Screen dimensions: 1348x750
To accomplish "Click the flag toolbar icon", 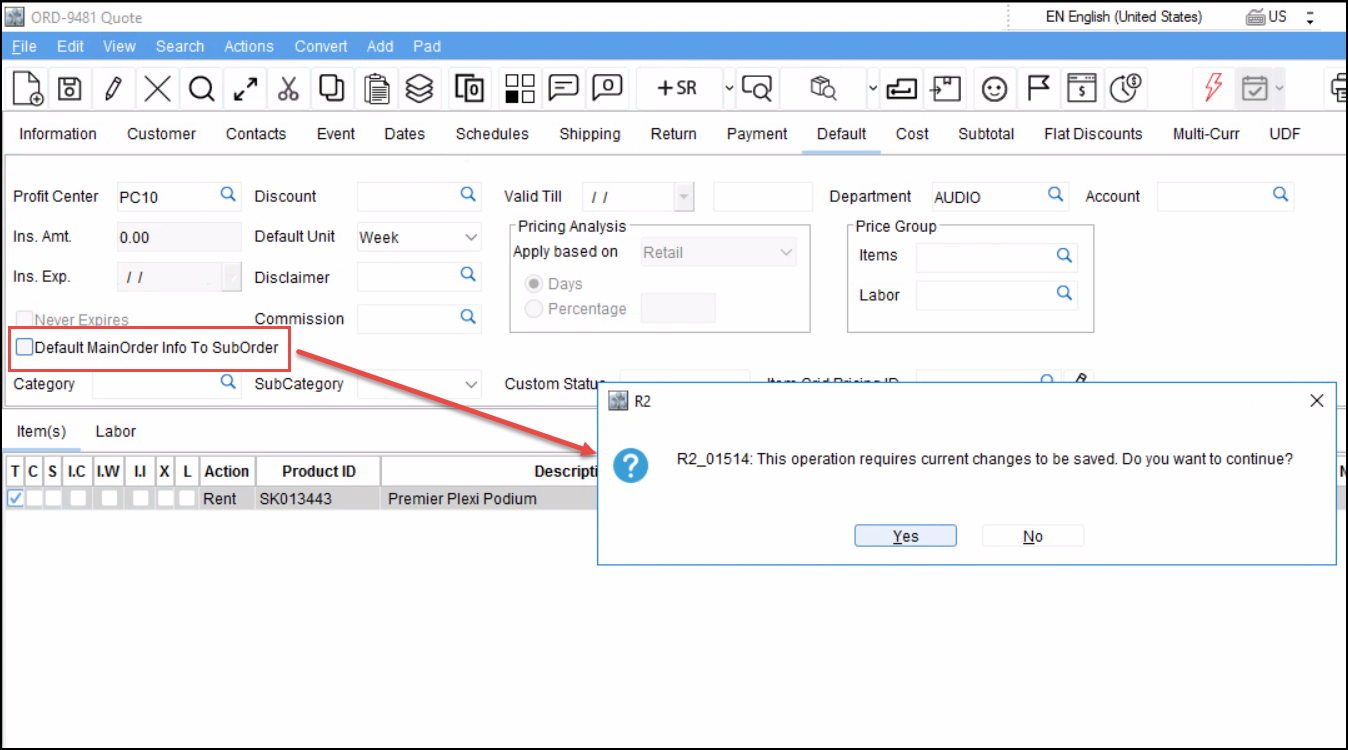I will 1038,88.
